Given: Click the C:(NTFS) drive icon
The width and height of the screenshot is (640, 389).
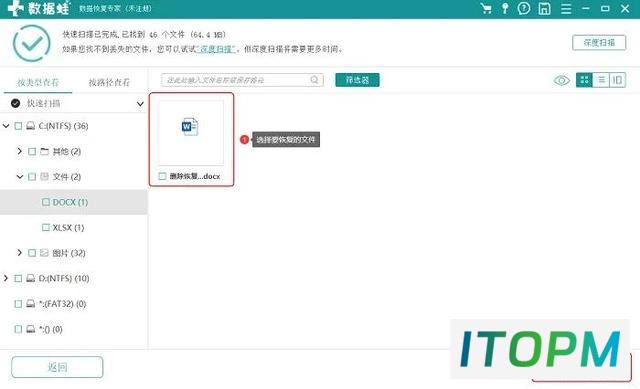Looking at the screenshot, I should (31, 126).
